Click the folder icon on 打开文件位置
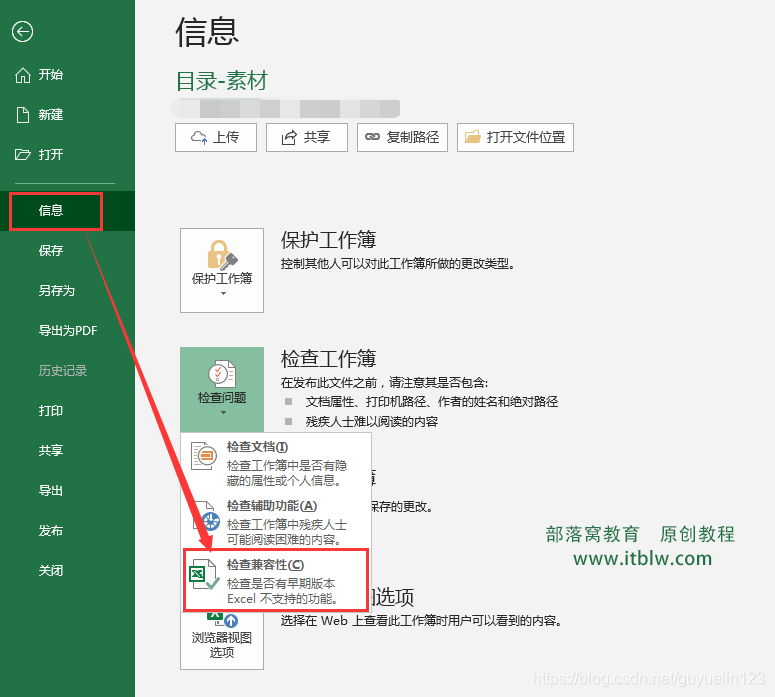The width and height of the screenshot is (775, 697). (x=472, y=137)
